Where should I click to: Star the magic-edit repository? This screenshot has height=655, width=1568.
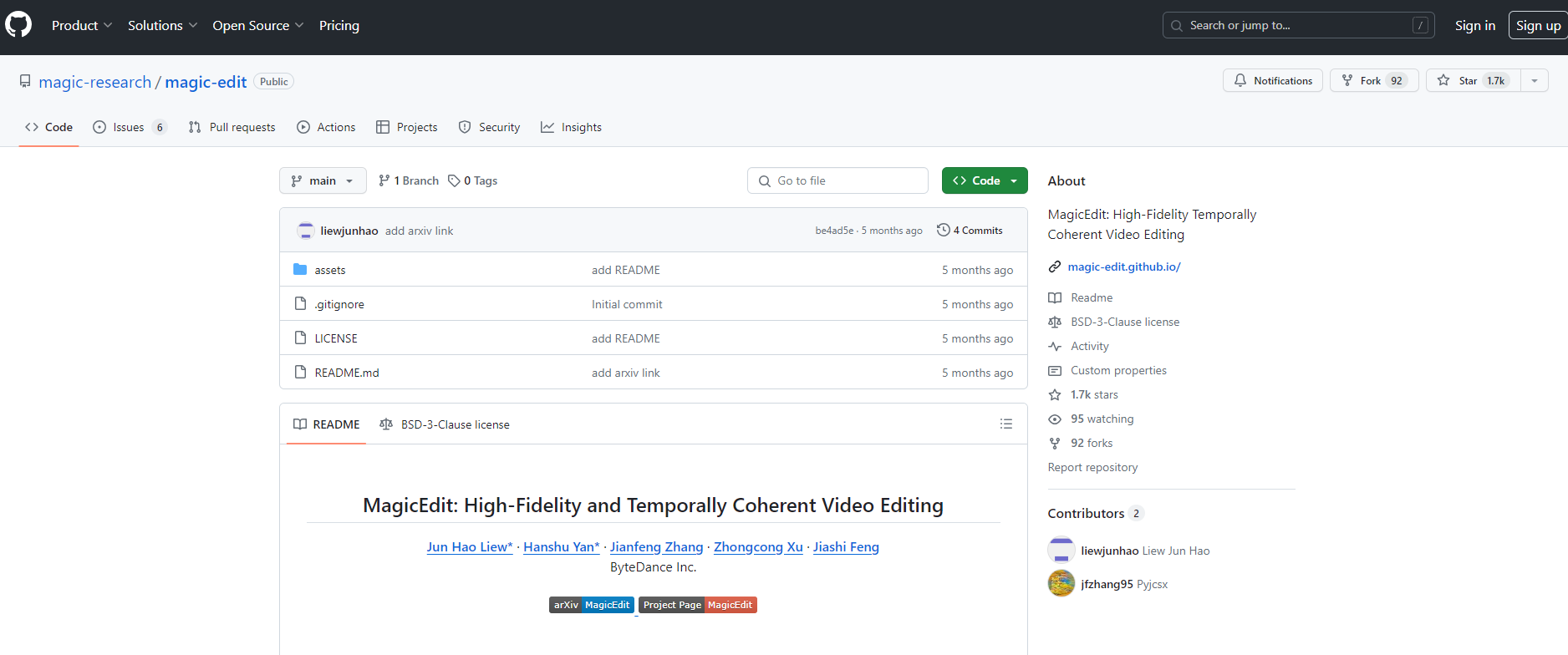(x=1474, y=80)
